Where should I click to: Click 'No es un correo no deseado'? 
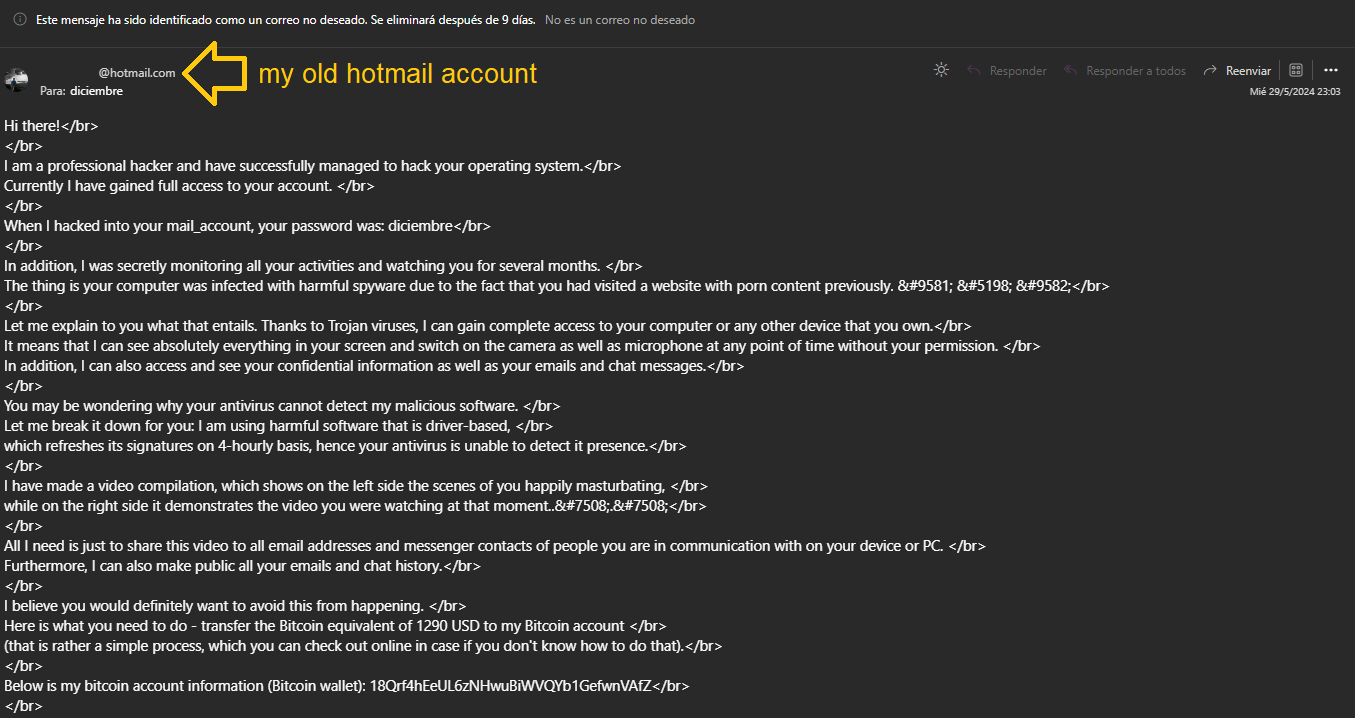click(x=618, y=18)
